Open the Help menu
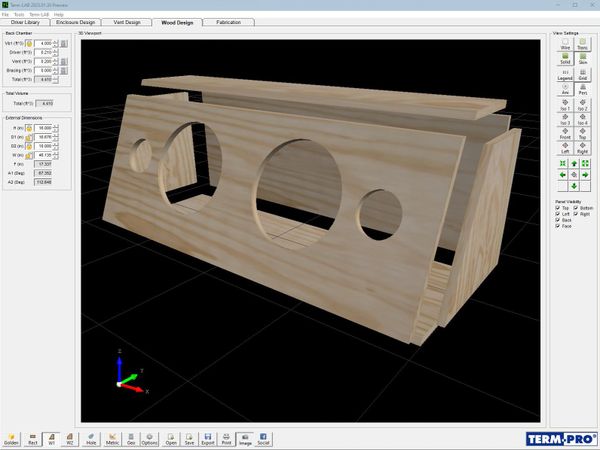 click(x=59, y=15)
